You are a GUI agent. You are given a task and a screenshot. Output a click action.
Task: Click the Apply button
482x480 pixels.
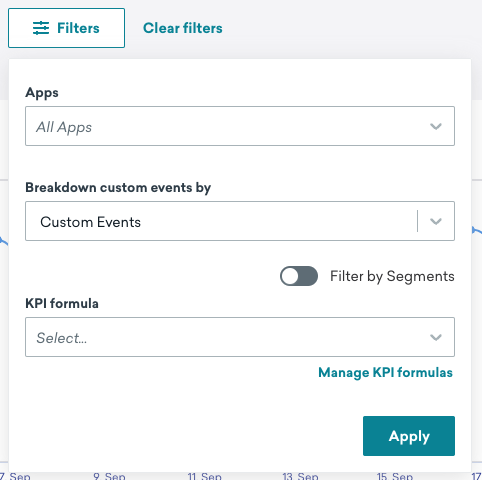409,436
